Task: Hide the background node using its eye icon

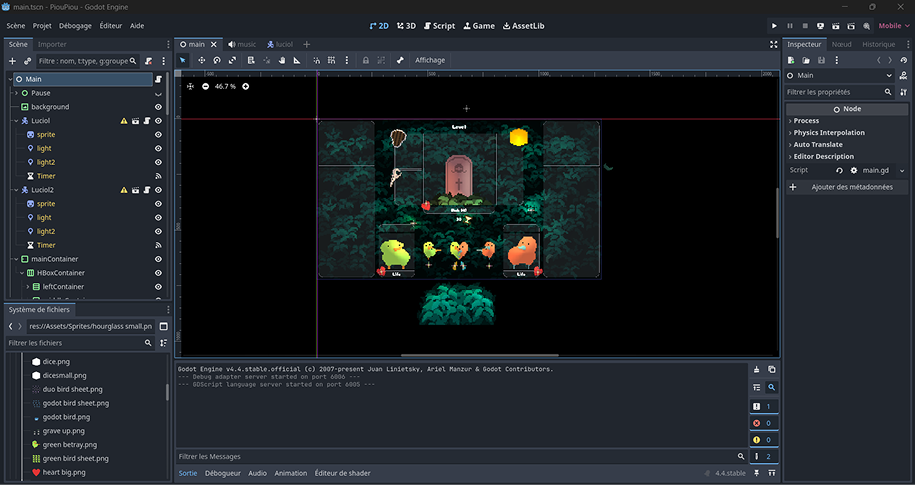Action: click(x=158, y=107)
